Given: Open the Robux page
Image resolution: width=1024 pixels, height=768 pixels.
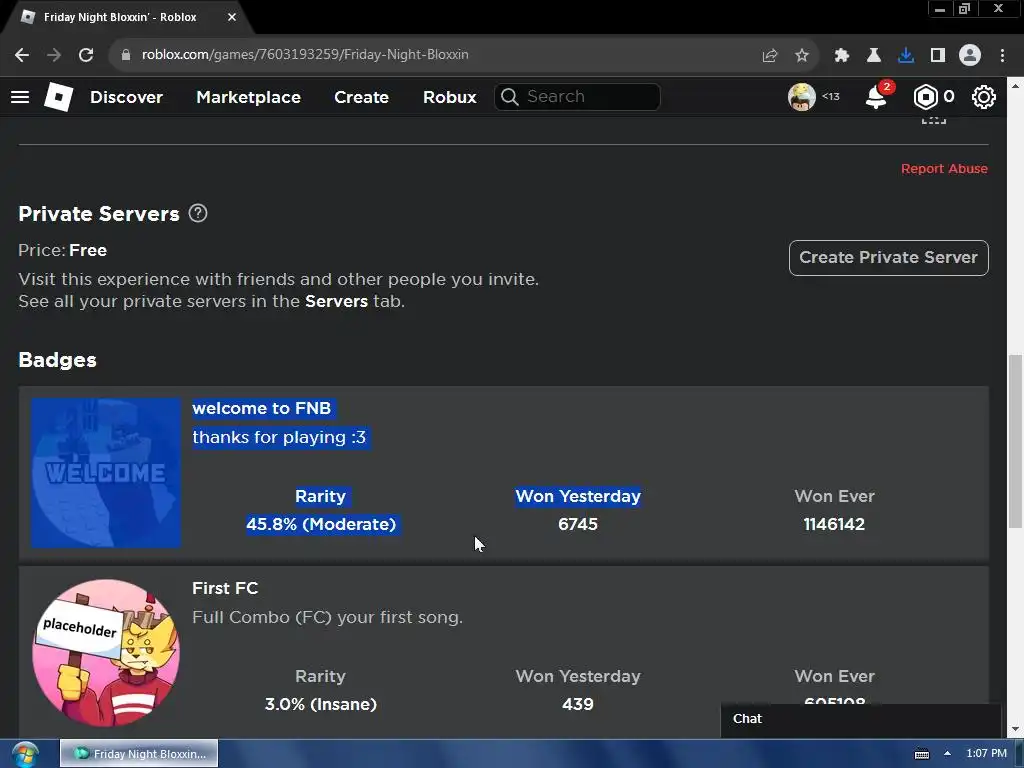Looking at the screenshot, I should coord(449,97).
